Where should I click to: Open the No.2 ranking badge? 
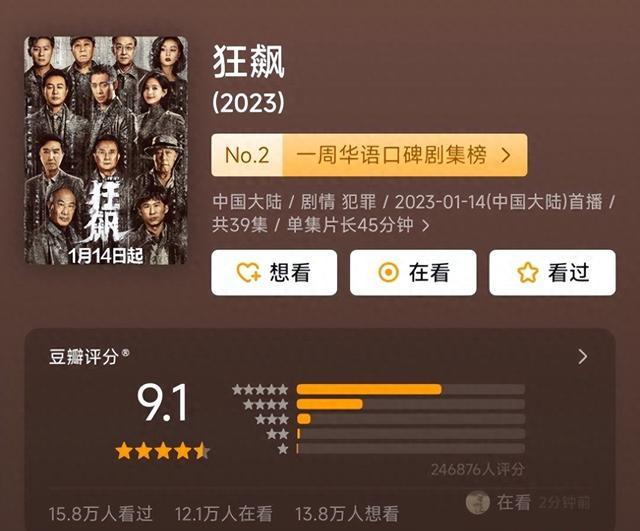(247, 155)
